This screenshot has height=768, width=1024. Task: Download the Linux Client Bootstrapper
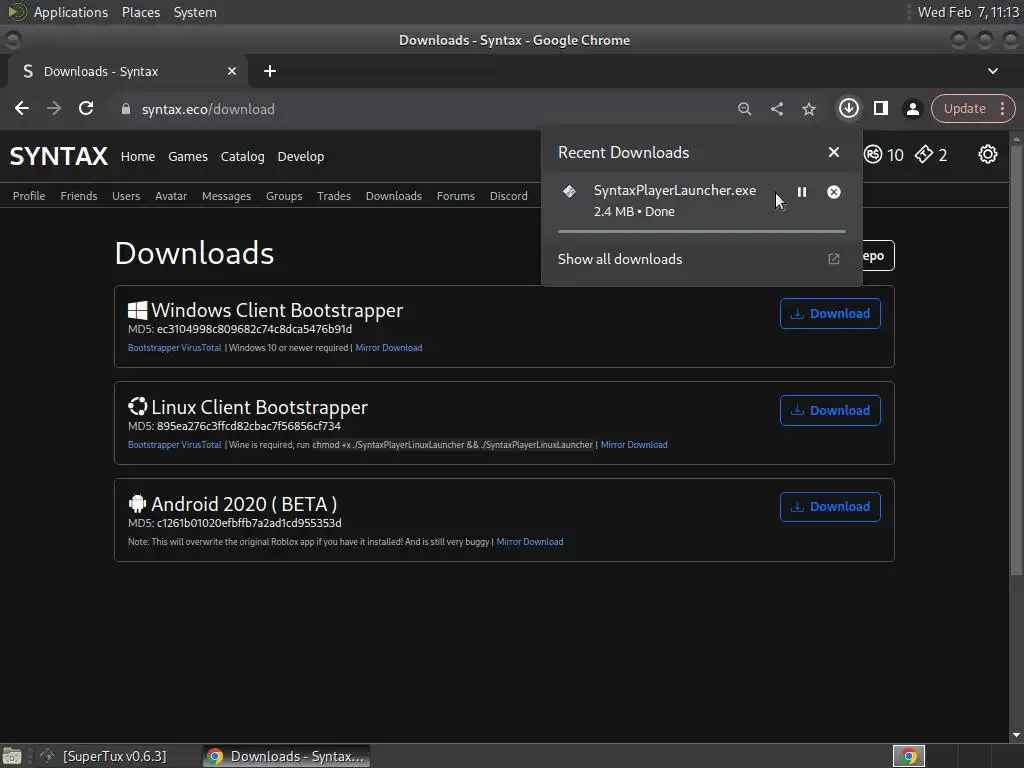click(830, 410)
